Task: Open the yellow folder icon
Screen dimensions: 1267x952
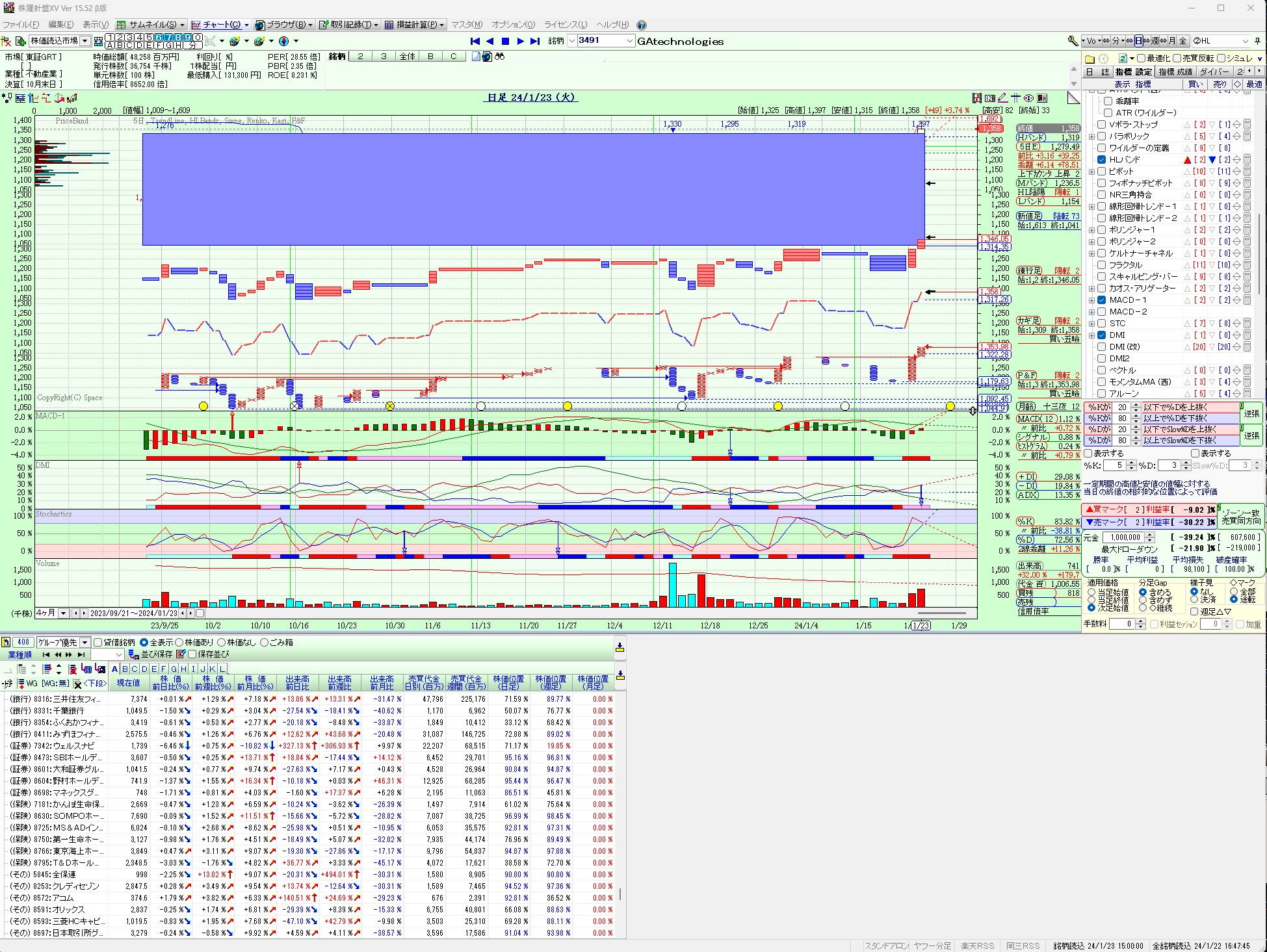Action: [x=1090, y=58]
